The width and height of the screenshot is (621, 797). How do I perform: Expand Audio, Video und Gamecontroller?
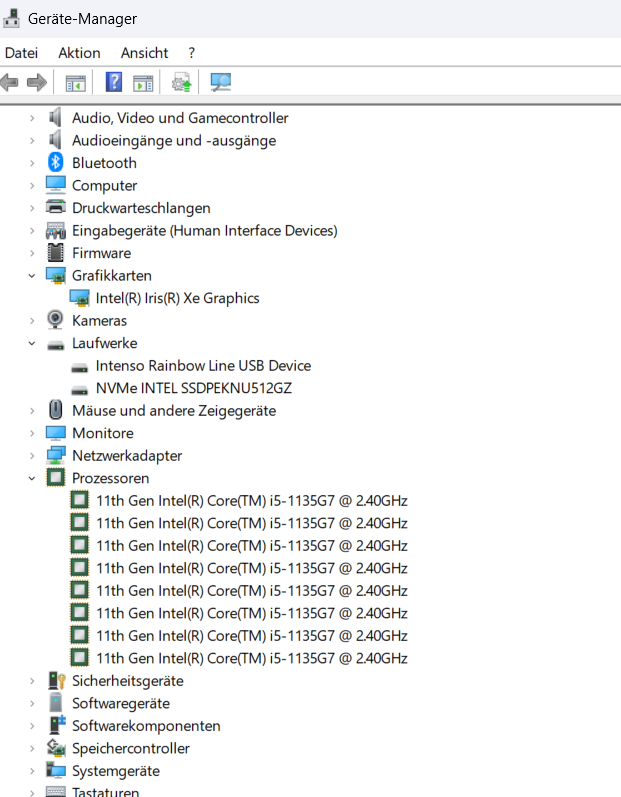pyautogui.click(x=32, y=118)
